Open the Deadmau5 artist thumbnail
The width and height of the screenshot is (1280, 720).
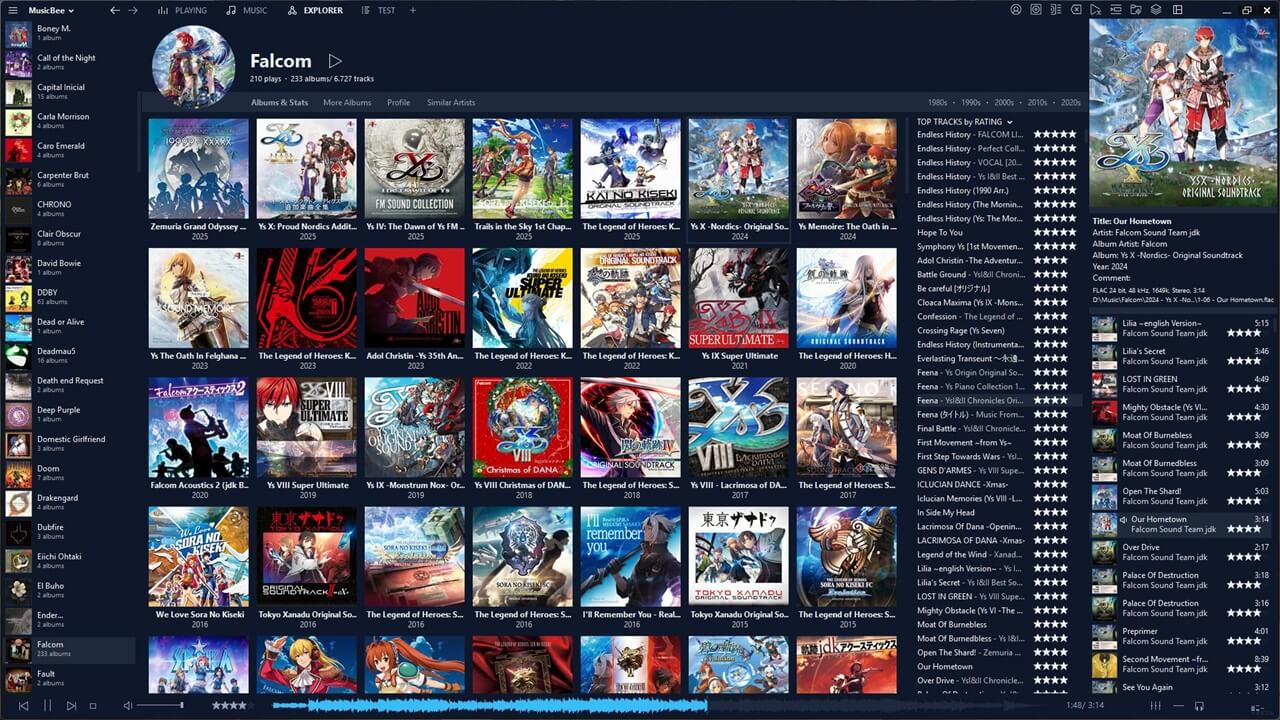[x=18, y=357]
